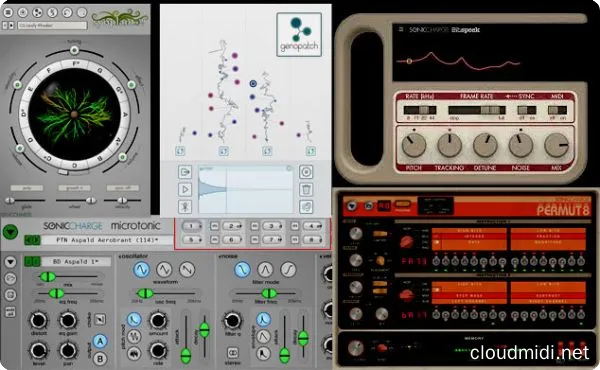
Task: Click the Genopatch logo
Action: coord(299,34)
